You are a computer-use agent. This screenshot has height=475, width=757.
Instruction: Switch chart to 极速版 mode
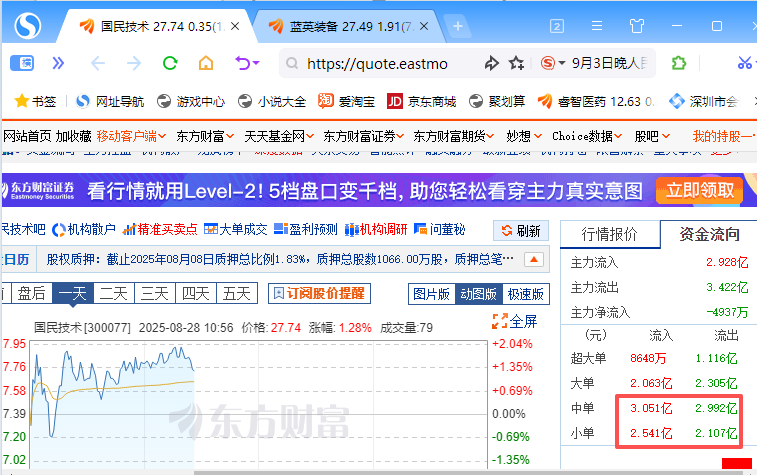pos(526,294)
